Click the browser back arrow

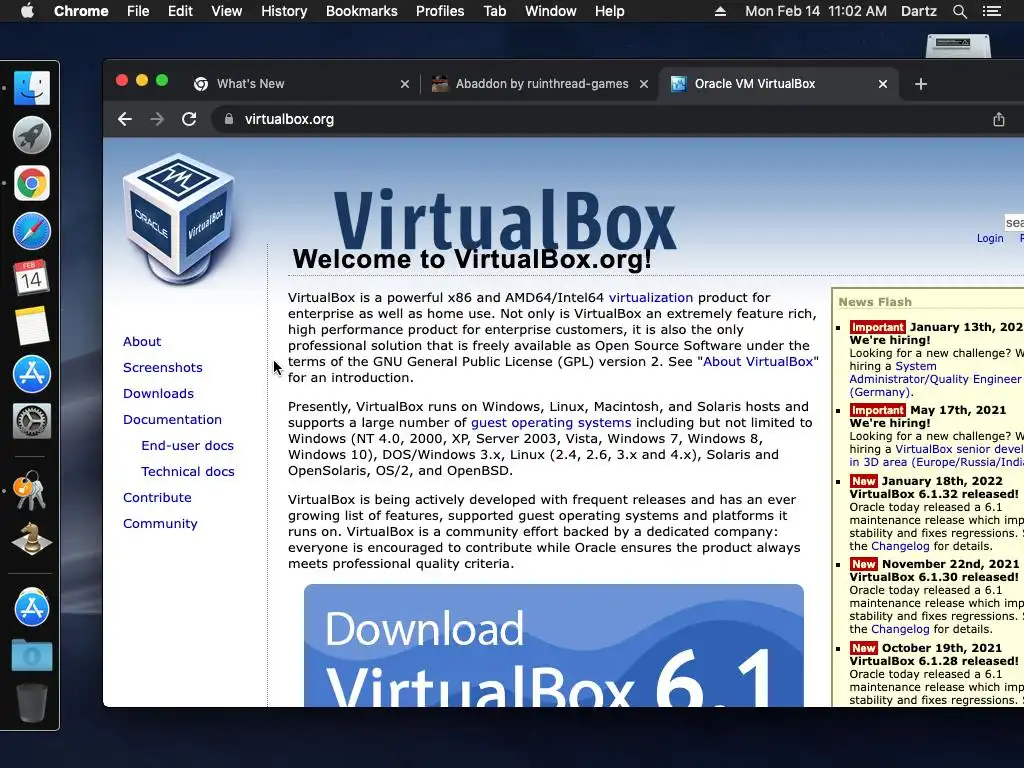point(125,120)
